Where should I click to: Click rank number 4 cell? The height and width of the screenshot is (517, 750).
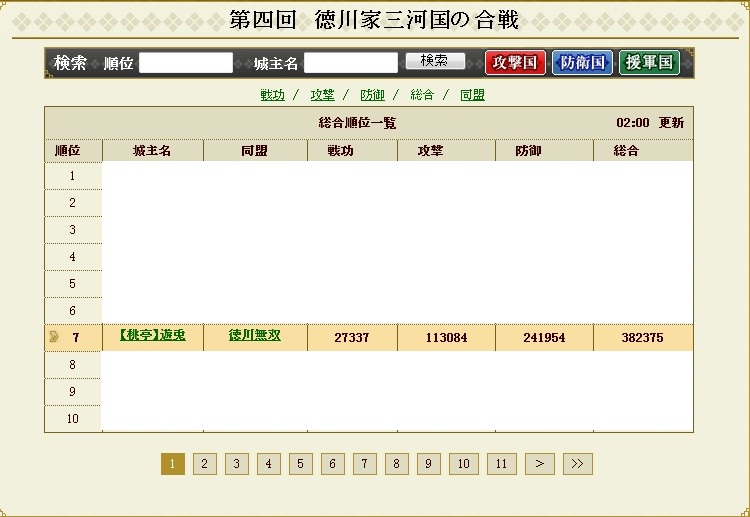pos(73,257)
